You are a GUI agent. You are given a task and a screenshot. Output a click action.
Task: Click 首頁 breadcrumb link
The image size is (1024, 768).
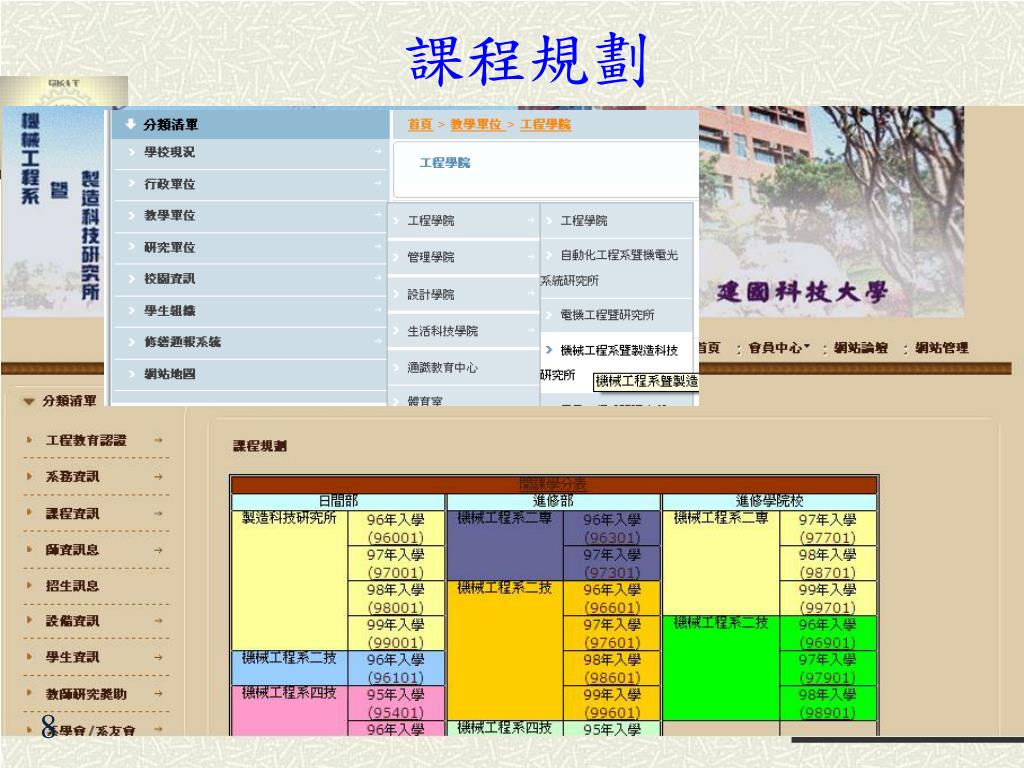[x=420, y=124]
